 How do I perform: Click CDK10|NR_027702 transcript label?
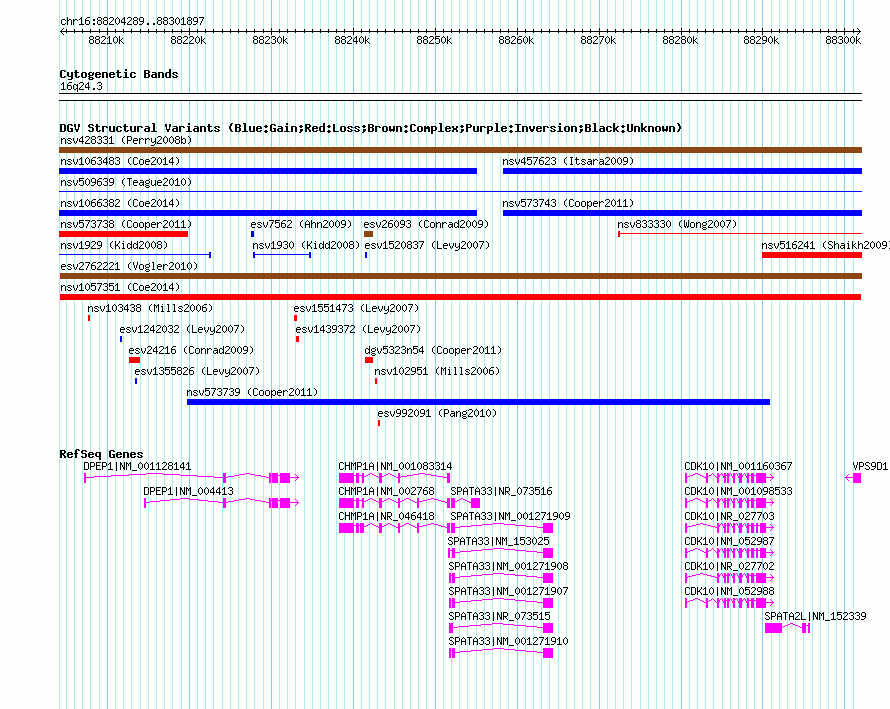pyautogui.click(x=729, y=566)
